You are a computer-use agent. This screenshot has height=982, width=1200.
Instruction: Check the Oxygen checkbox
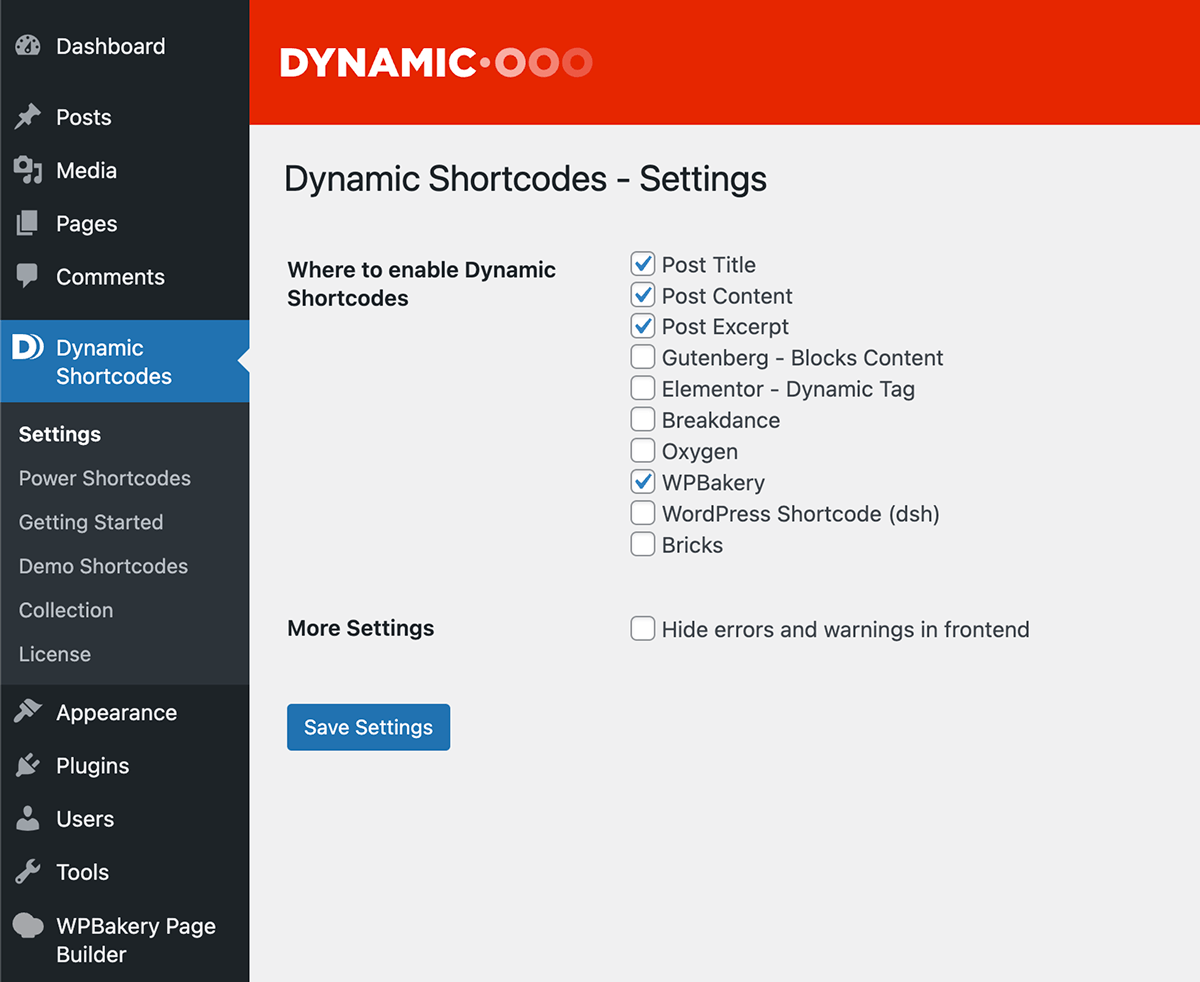pos(643,451)
